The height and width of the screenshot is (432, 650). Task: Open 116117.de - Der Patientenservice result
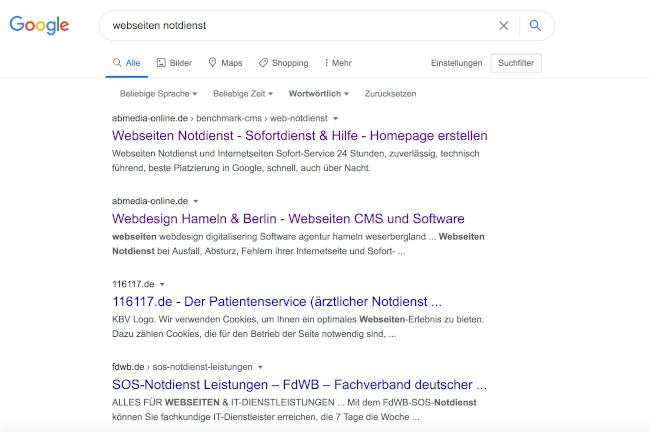[277, 301]
